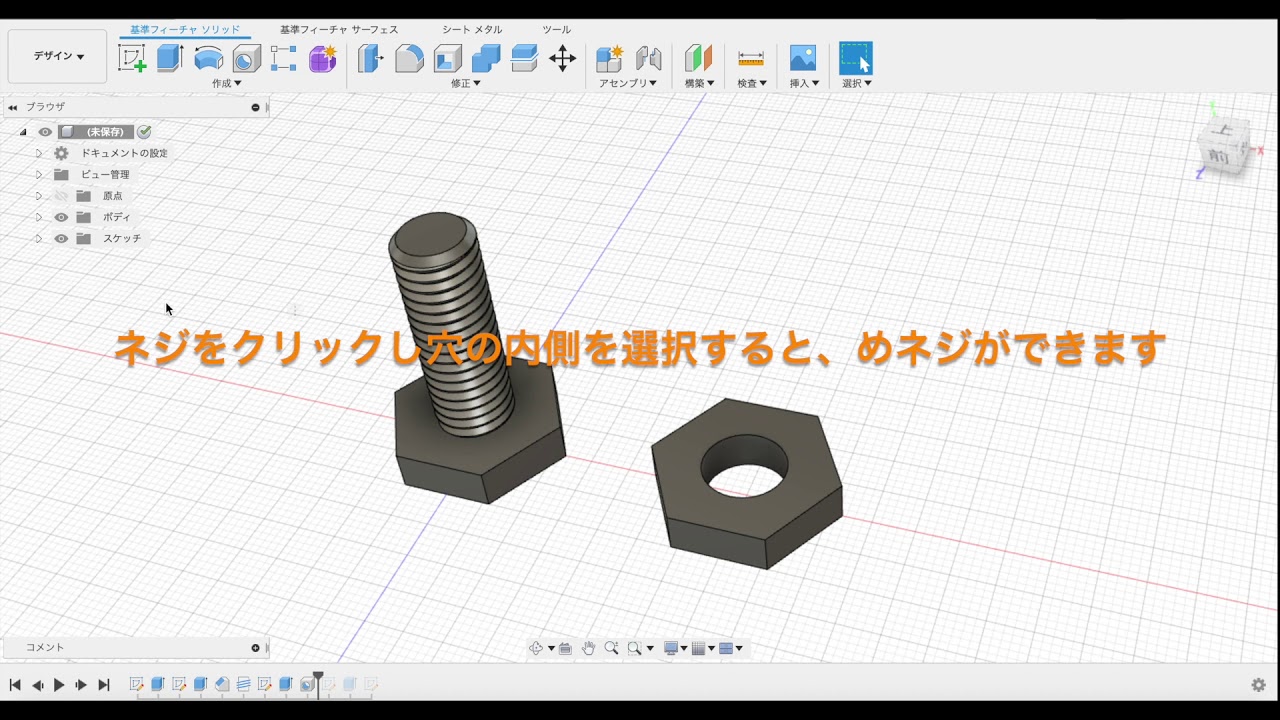Step forward one timeline feature

81,685
